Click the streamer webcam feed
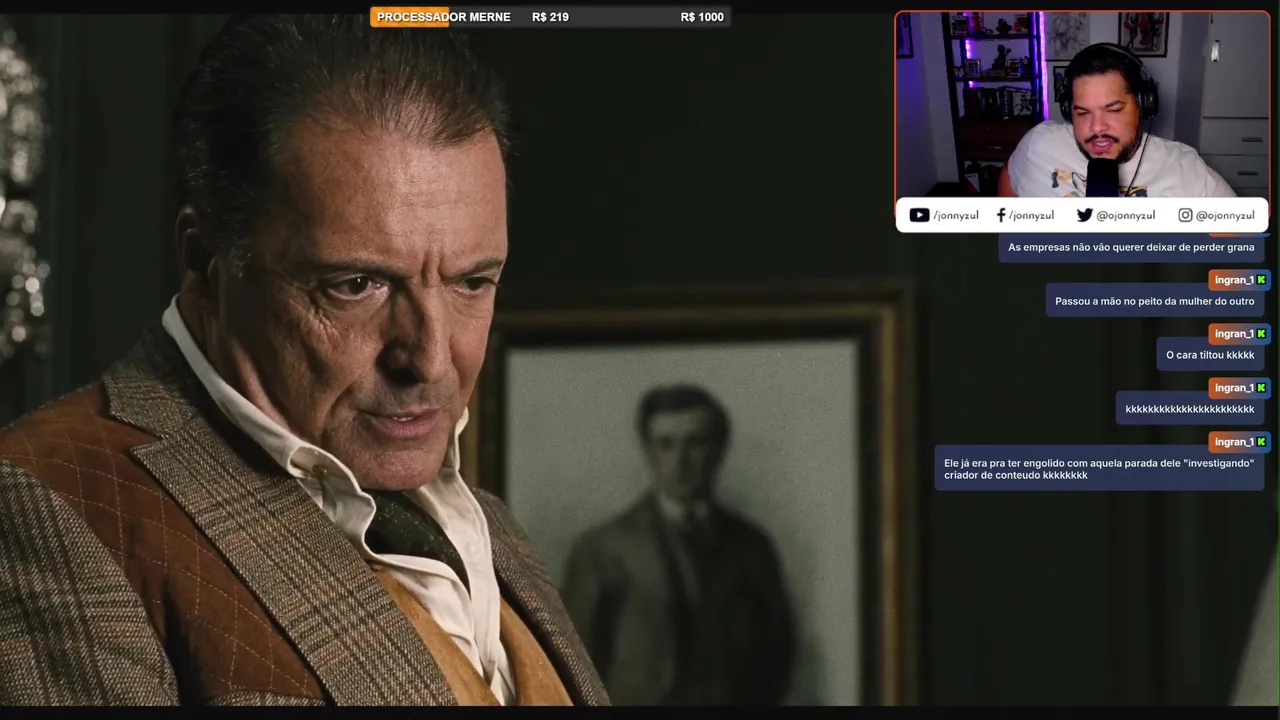Image resolution: width=1280 pixels, height=720 pixels. 1082,105
